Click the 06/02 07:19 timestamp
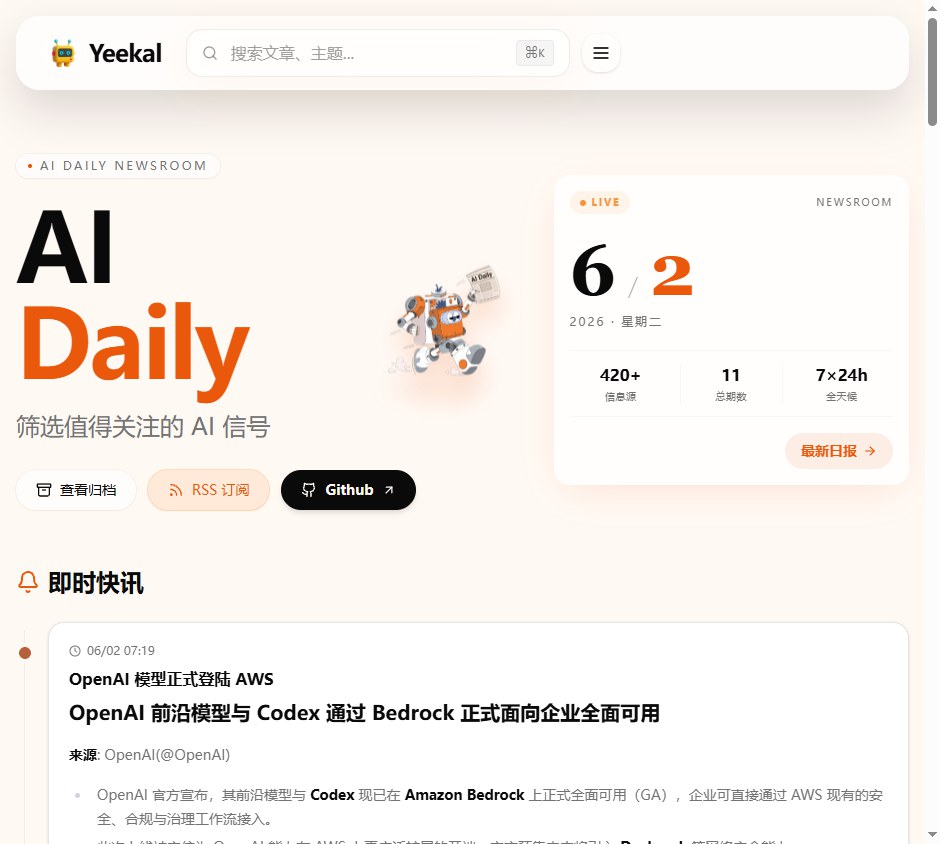Image resolution: width=940 pixels, height=844 pixels. tap(120, 651)
